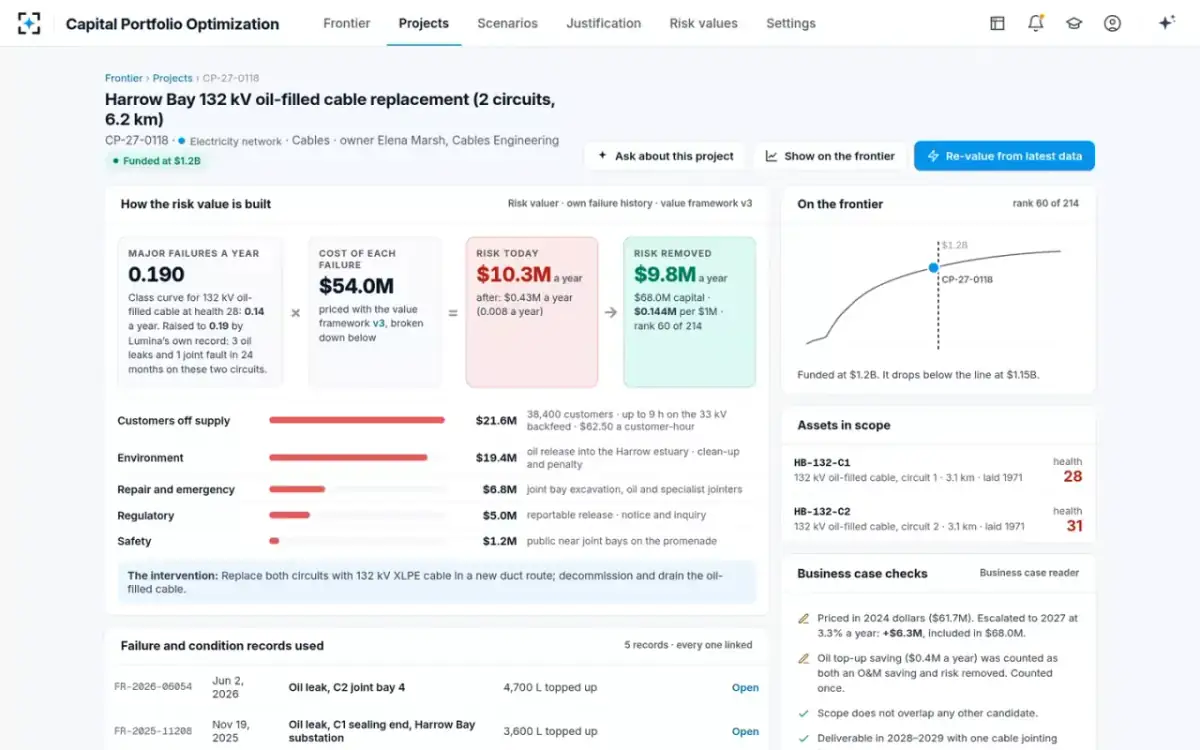Click the Repair and emergency red bar
Viewport: 1200px width, 750px height.
tap(297, 489)
